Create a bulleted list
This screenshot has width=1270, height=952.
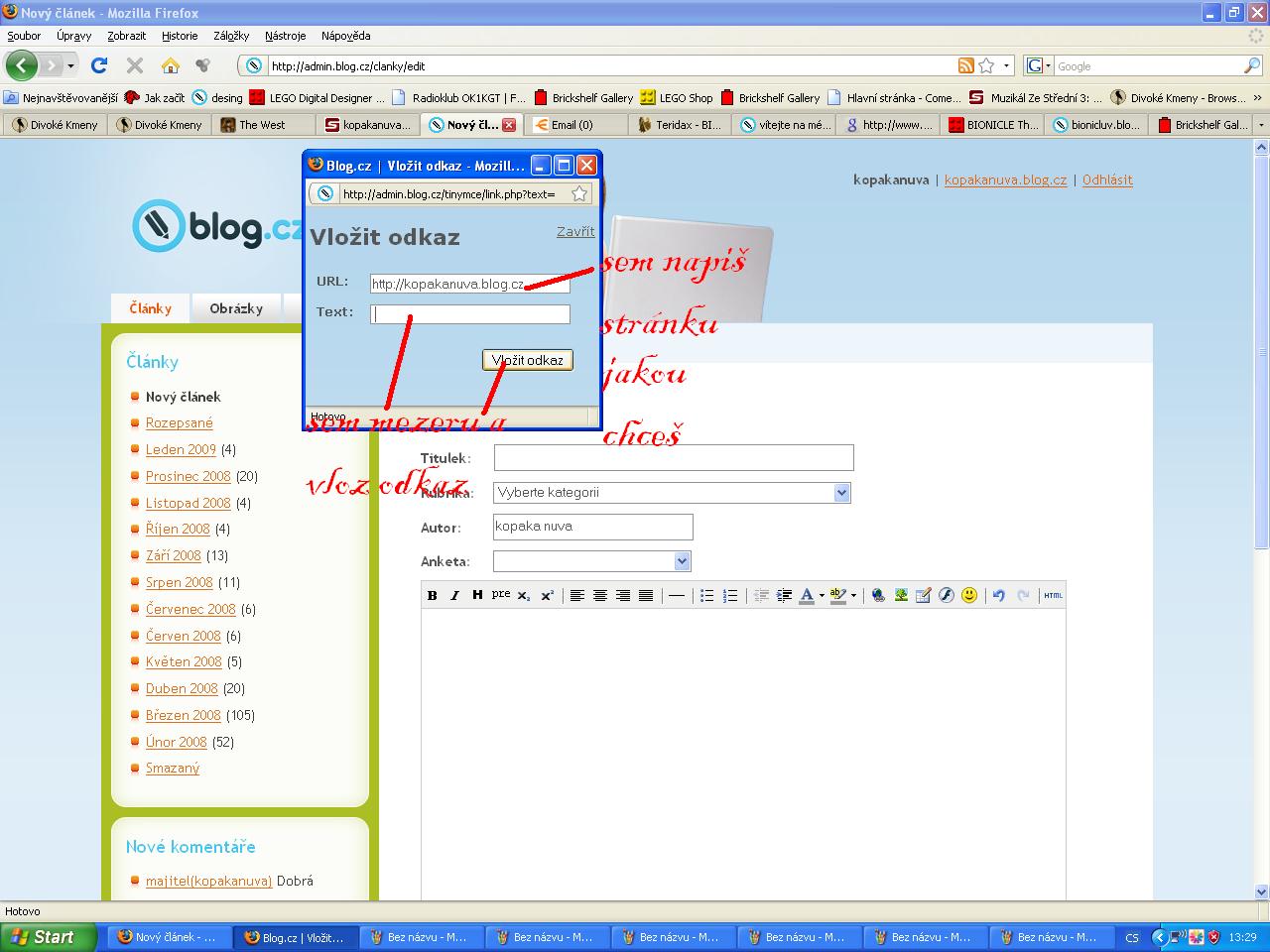[x=706, y=595]
